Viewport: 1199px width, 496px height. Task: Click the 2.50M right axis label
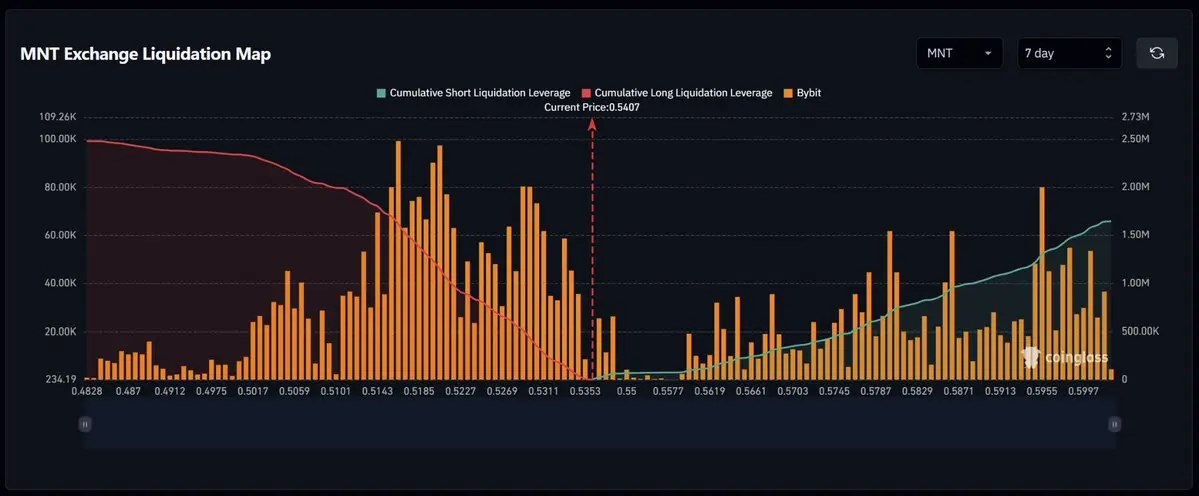(x=1135, y=139)
